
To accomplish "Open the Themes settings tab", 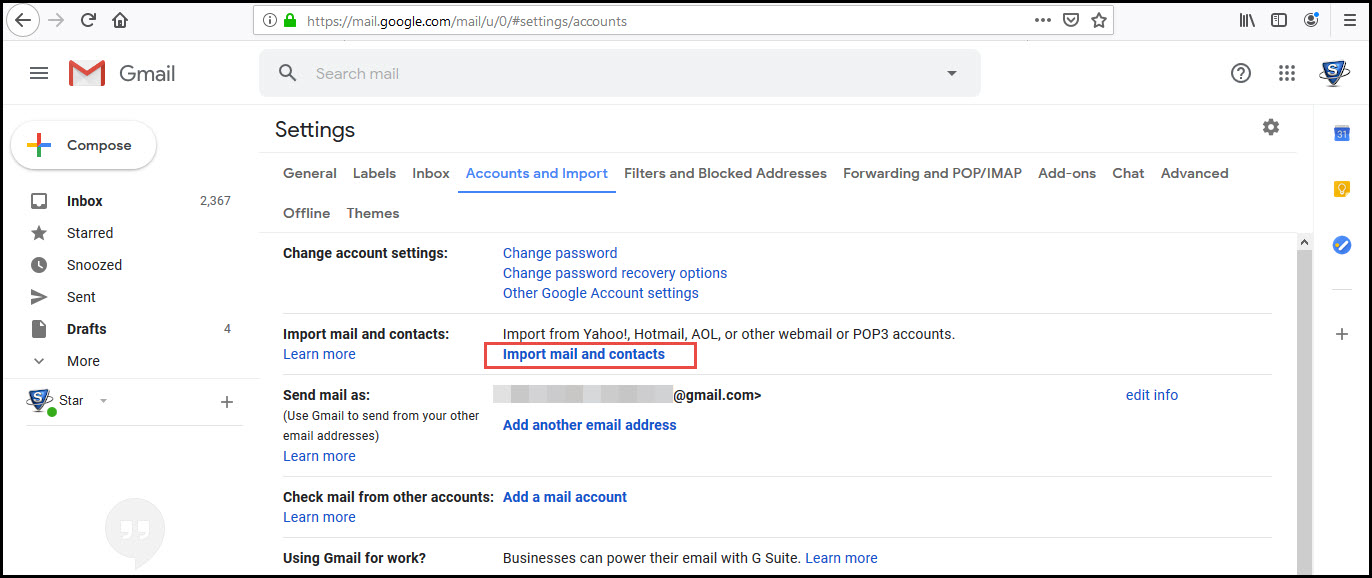I will point(373,213).
